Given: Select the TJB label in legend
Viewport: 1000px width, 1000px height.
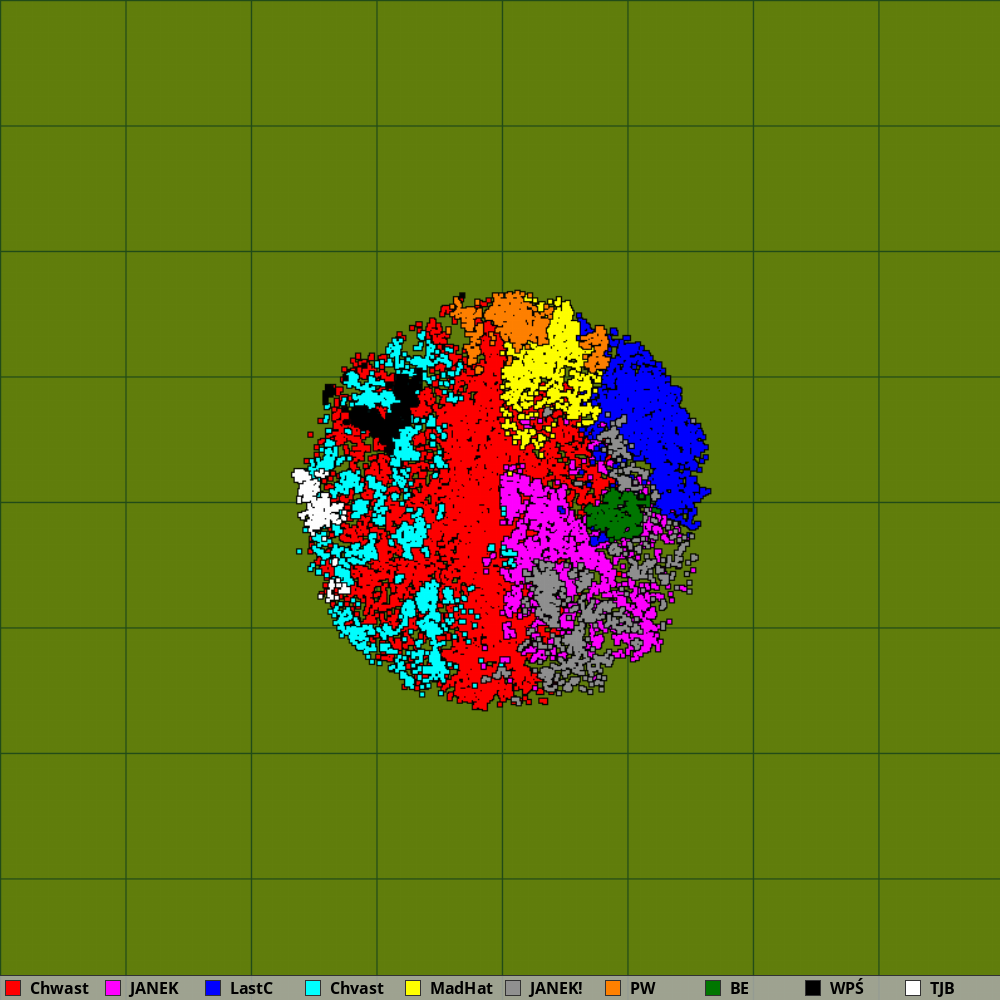Looking at the screenshot, I should [x=943, y=988].
